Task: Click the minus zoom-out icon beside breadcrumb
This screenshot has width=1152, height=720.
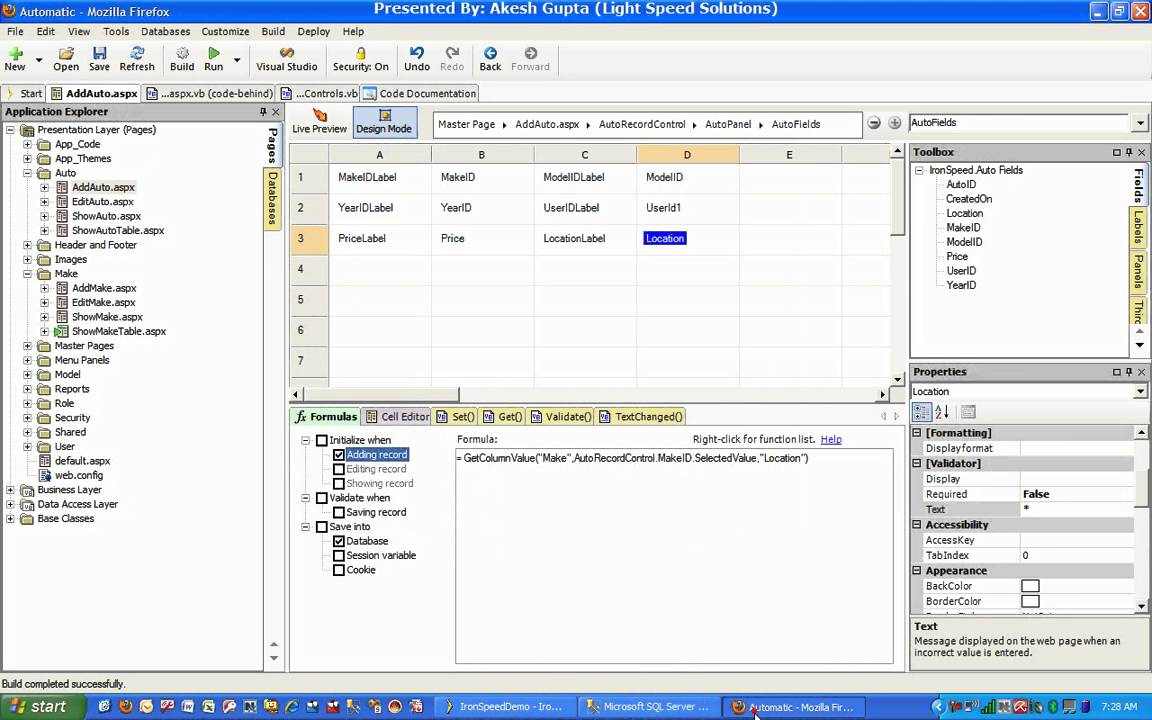Action: (x=874, y=123)
